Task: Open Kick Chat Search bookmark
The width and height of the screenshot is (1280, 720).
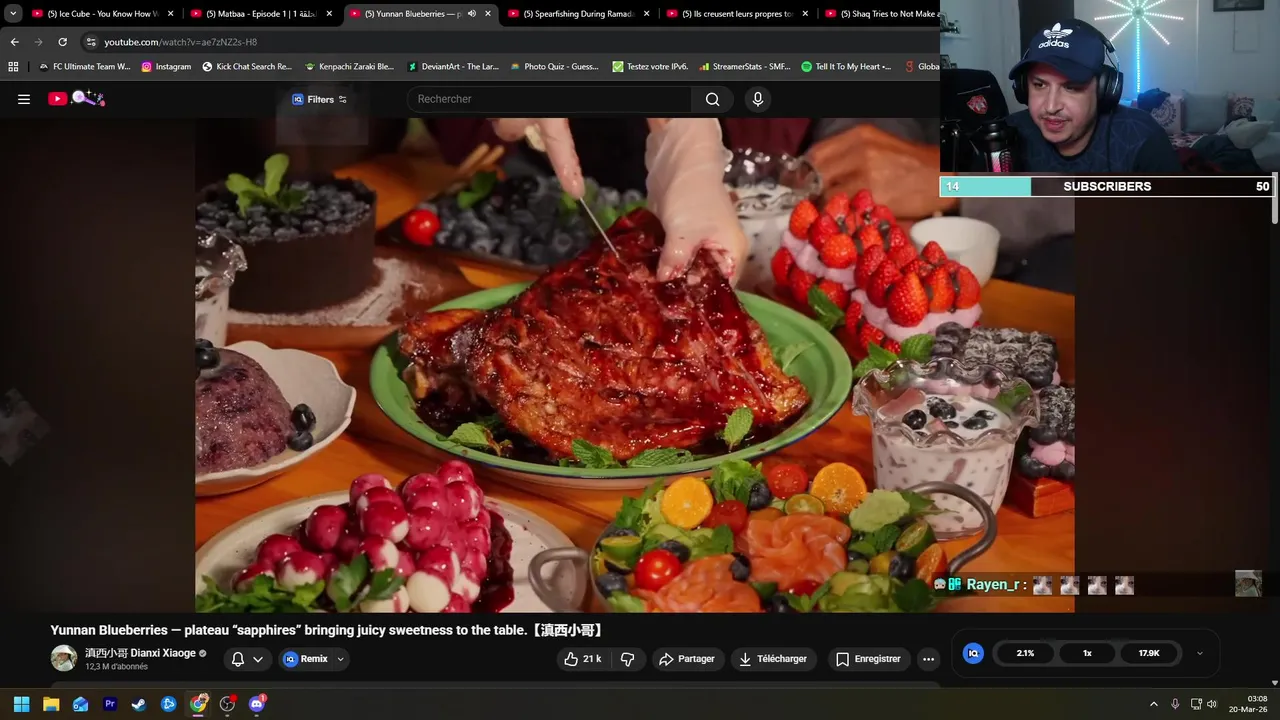Action: [x=247, y=67]
